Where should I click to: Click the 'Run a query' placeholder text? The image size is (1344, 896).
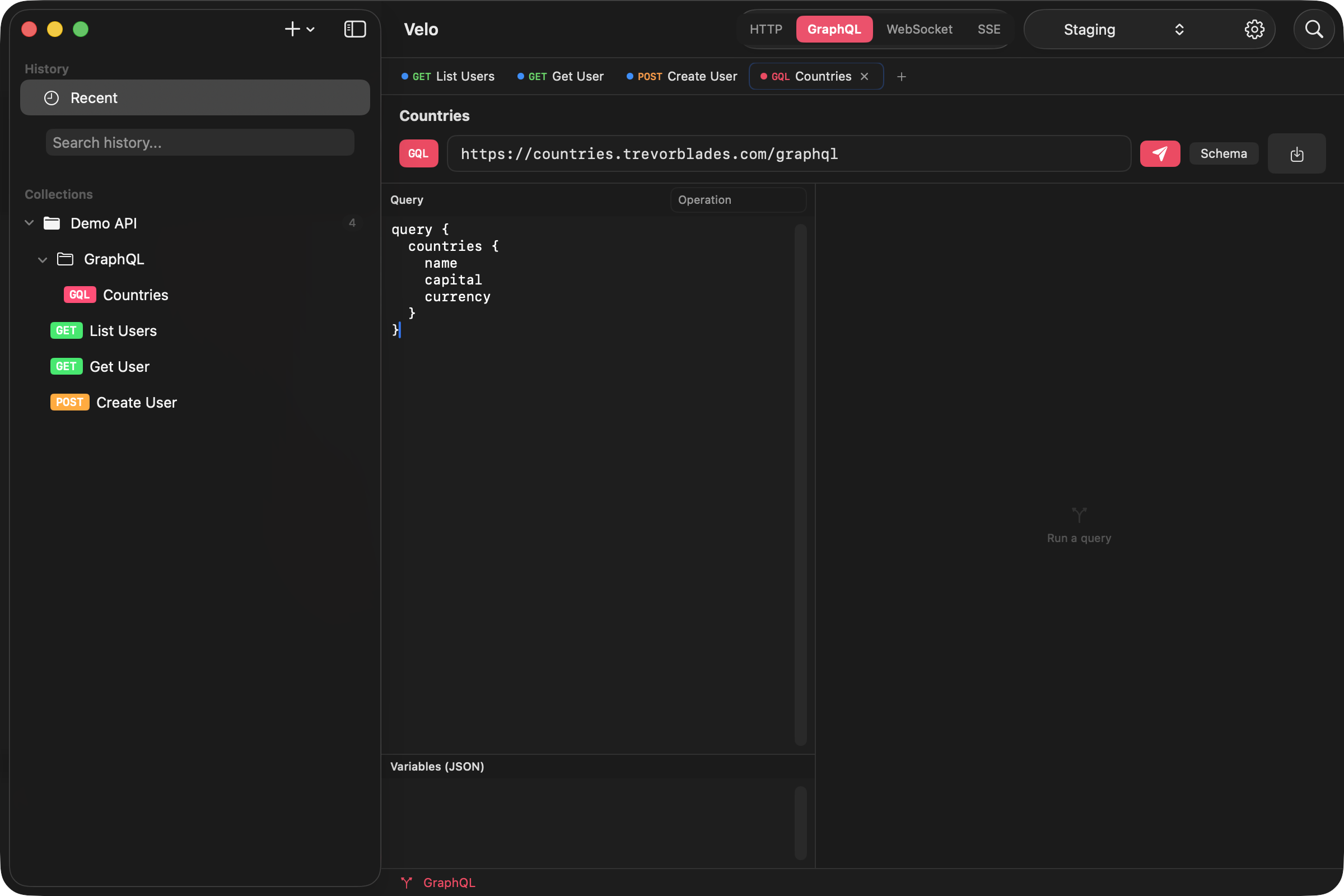pyautogui.click(x=1079, y=538)
